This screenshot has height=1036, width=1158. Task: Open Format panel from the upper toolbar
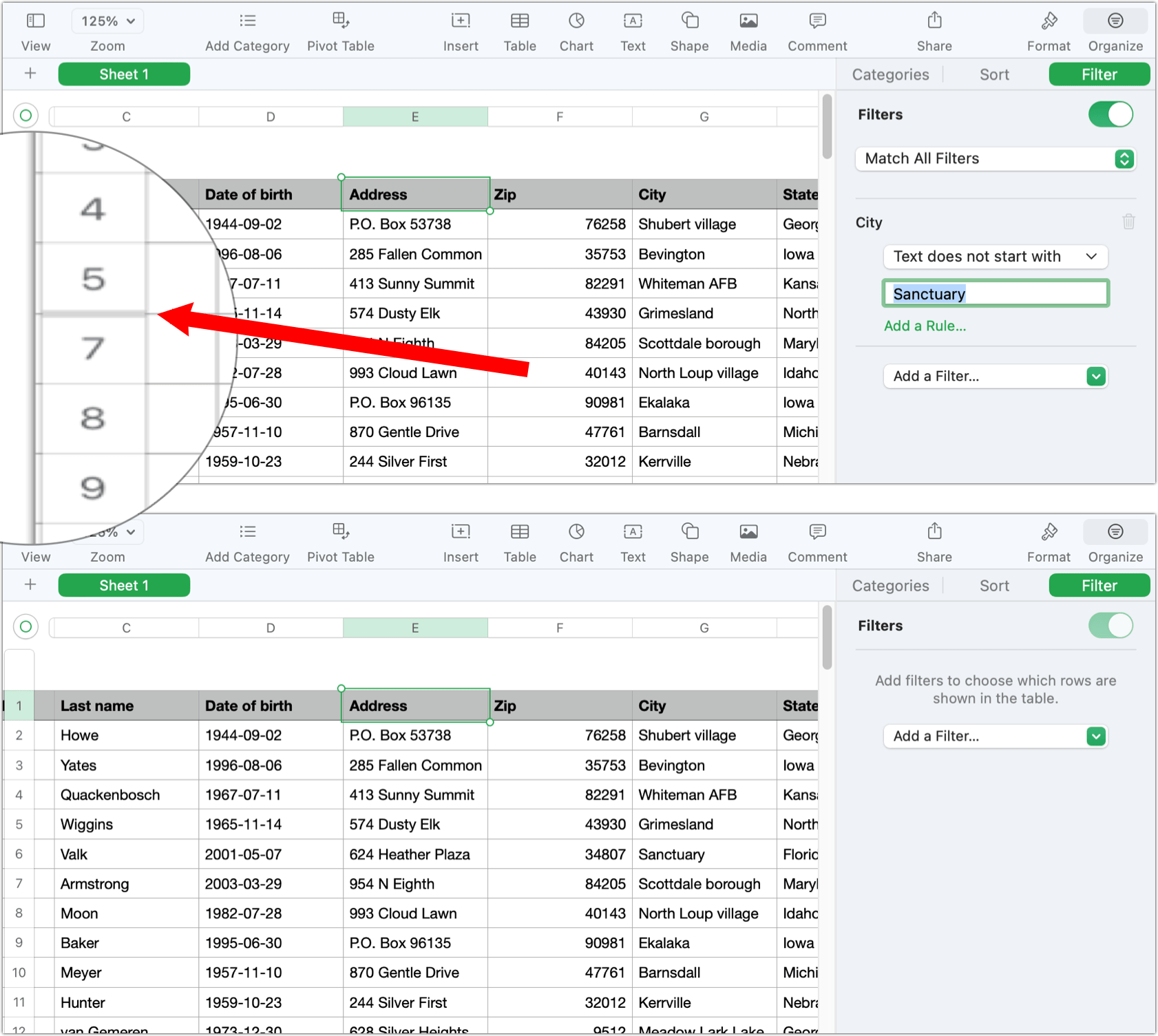coord(1049,21)
